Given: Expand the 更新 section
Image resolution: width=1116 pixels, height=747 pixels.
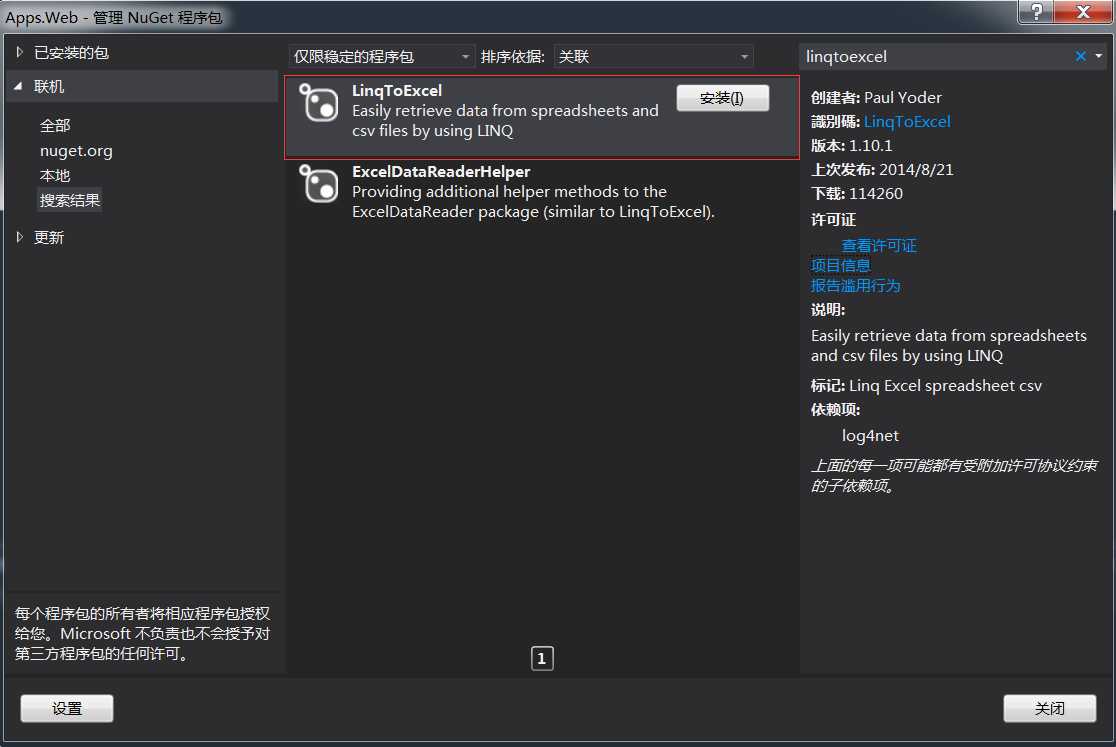Looking at the screenshot, I should pos(20,237).
